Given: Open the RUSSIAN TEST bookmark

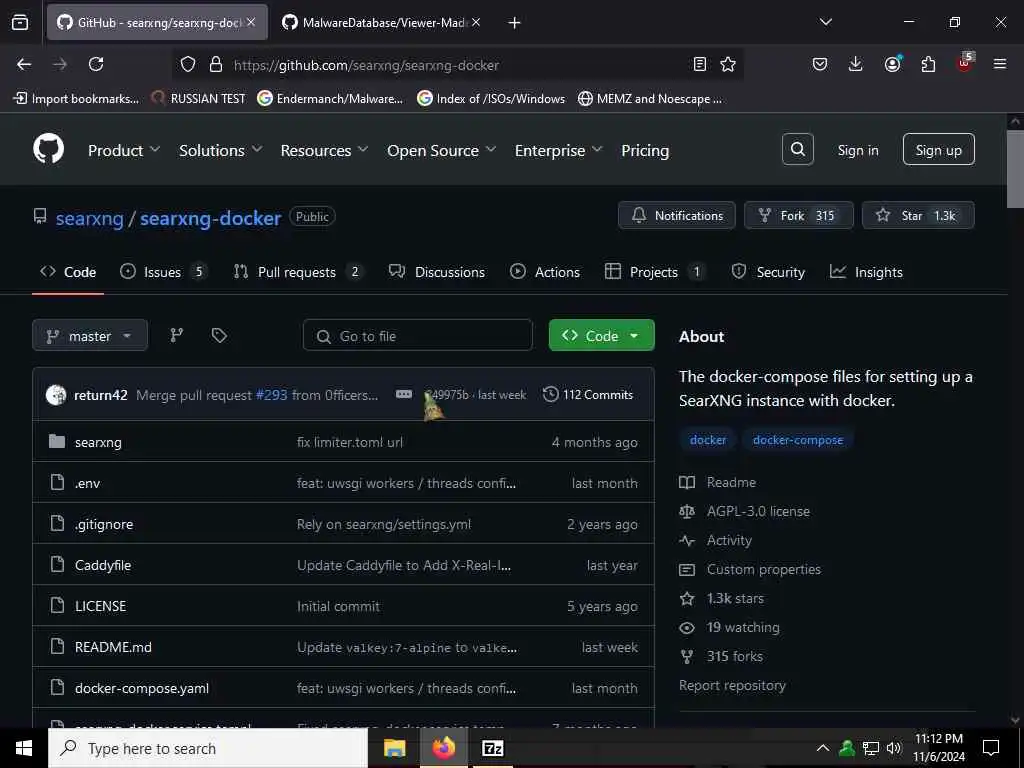Looking at the screenshot, I should coord(199,99).
